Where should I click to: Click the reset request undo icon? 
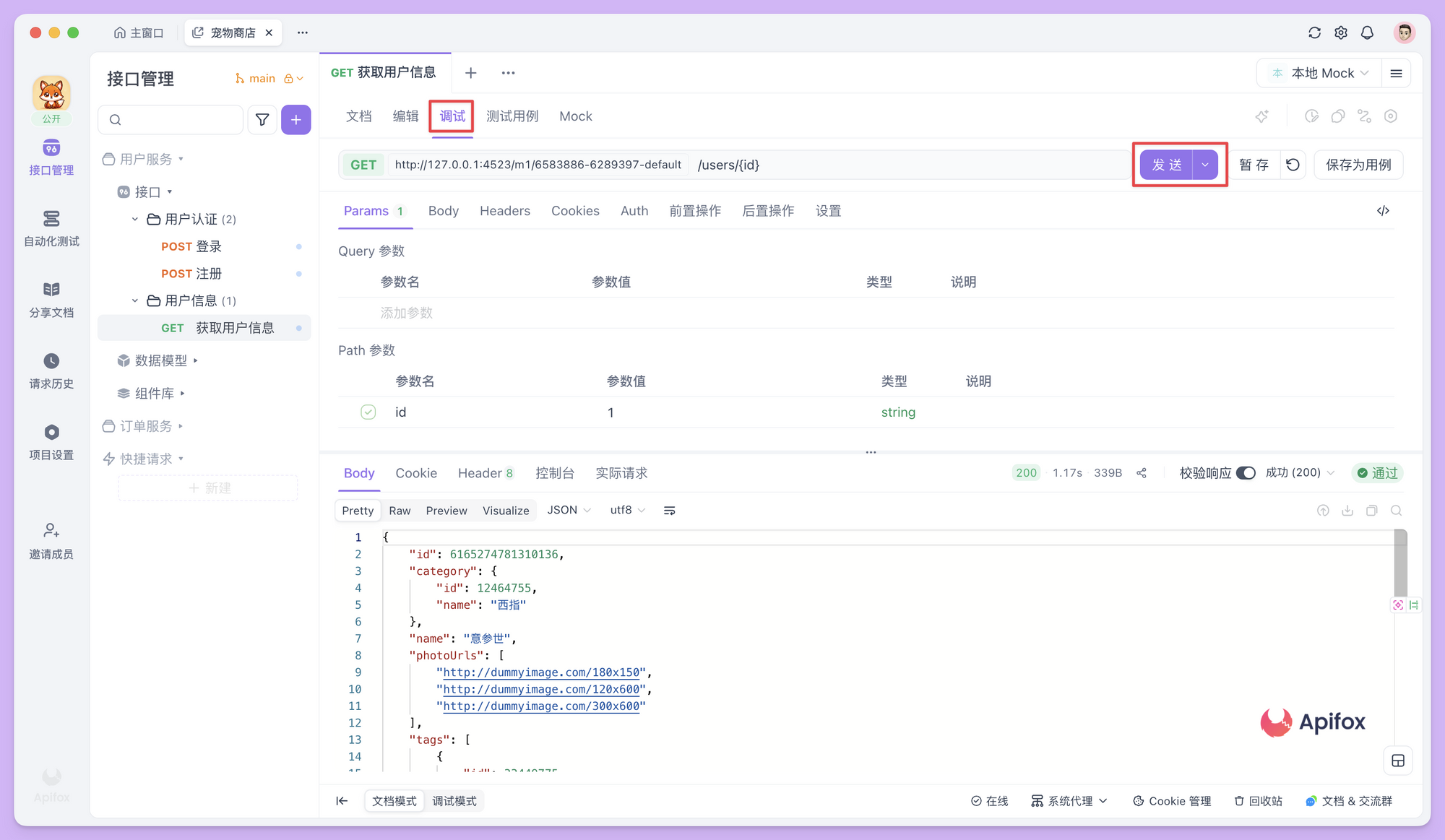tap(1293, 165)
